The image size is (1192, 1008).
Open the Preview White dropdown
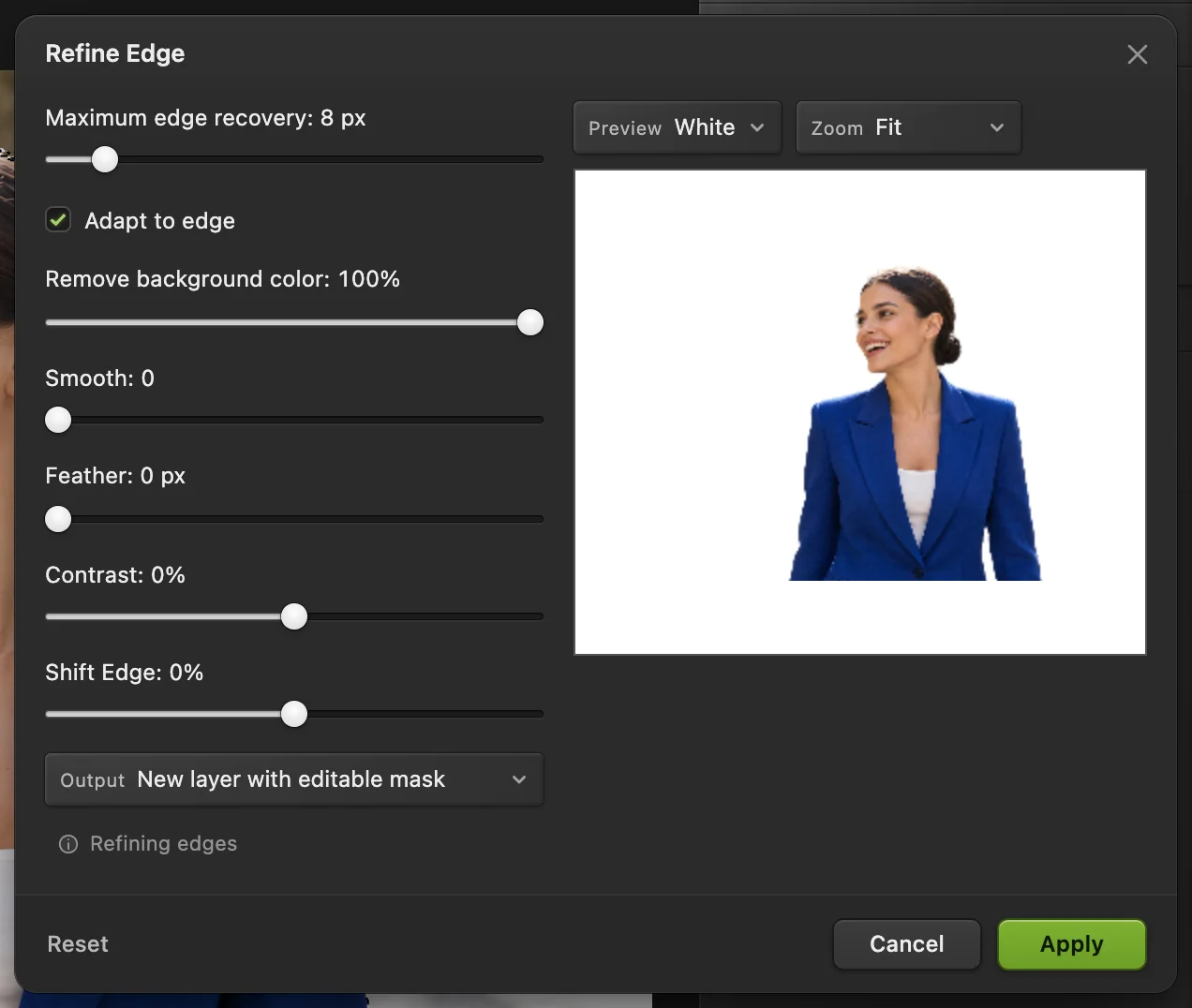click(677, 127)
